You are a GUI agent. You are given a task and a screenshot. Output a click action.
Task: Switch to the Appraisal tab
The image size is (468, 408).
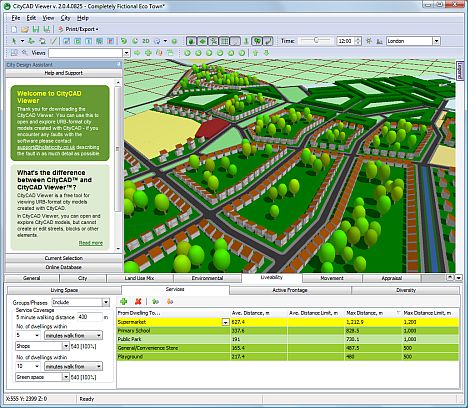coord(391,278)
